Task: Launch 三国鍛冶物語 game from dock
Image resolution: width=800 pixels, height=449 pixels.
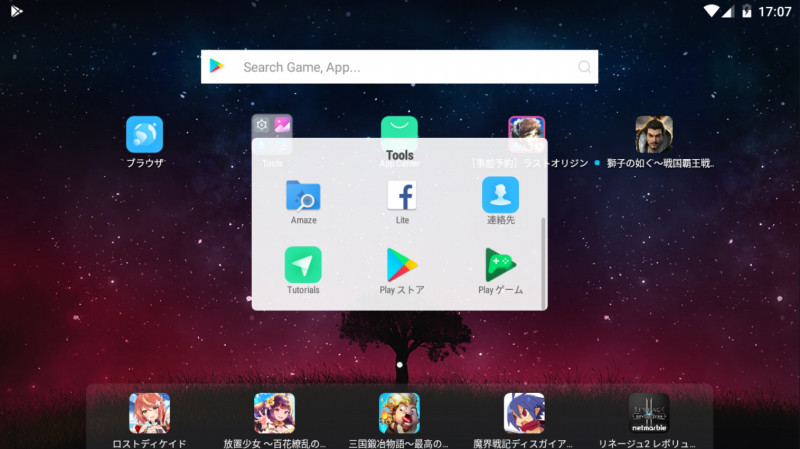Action: tap(399, 413)
